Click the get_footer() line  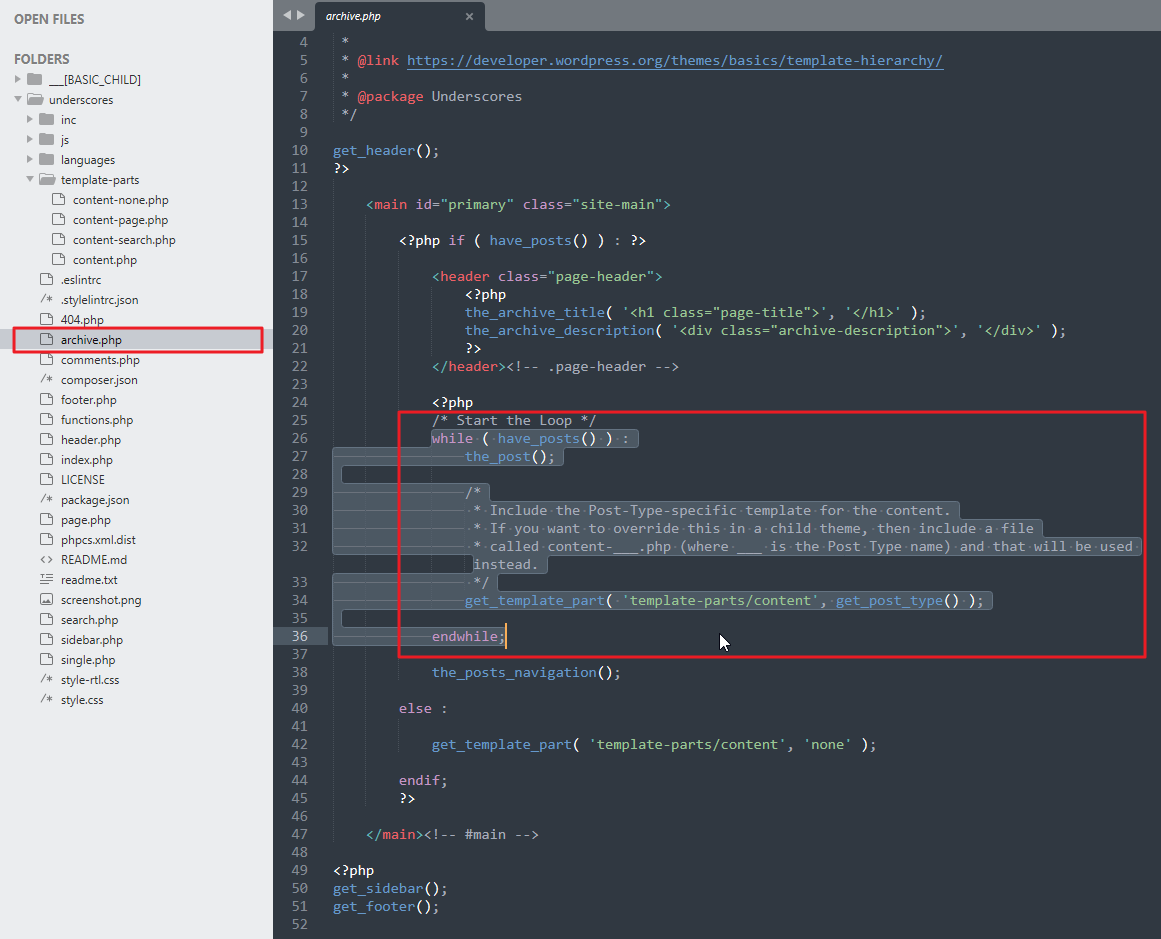(386, 906)
